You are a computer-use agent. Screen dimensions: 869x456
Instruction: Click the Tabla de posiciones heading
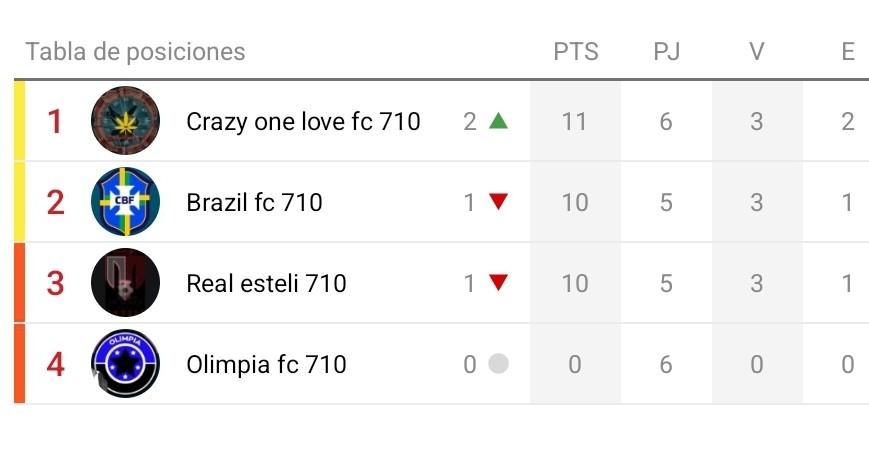point(135,52)
